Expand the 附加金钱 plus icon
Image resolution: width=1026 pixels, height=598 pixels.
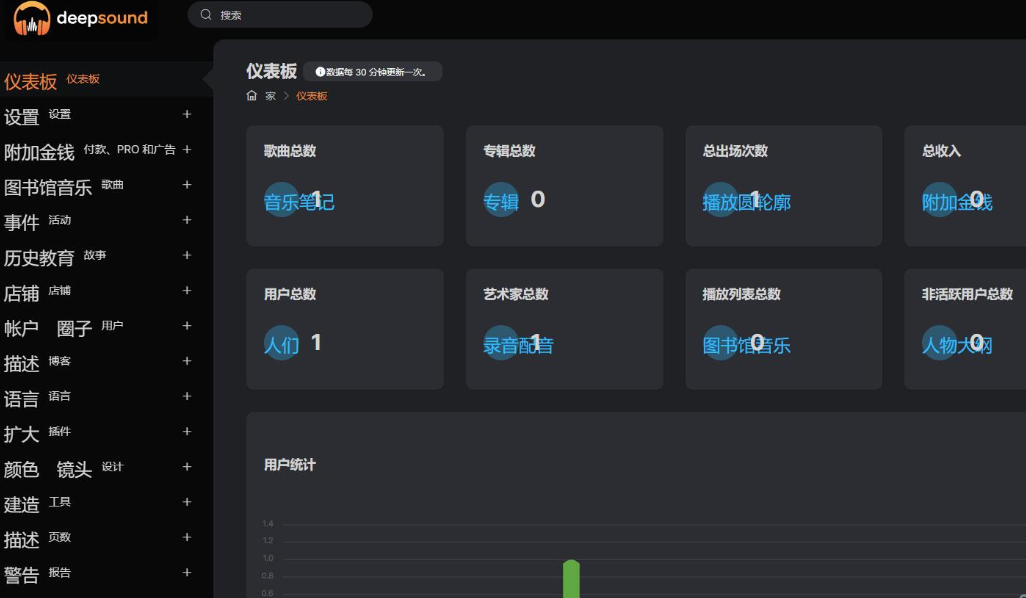[x=186, y=150]
